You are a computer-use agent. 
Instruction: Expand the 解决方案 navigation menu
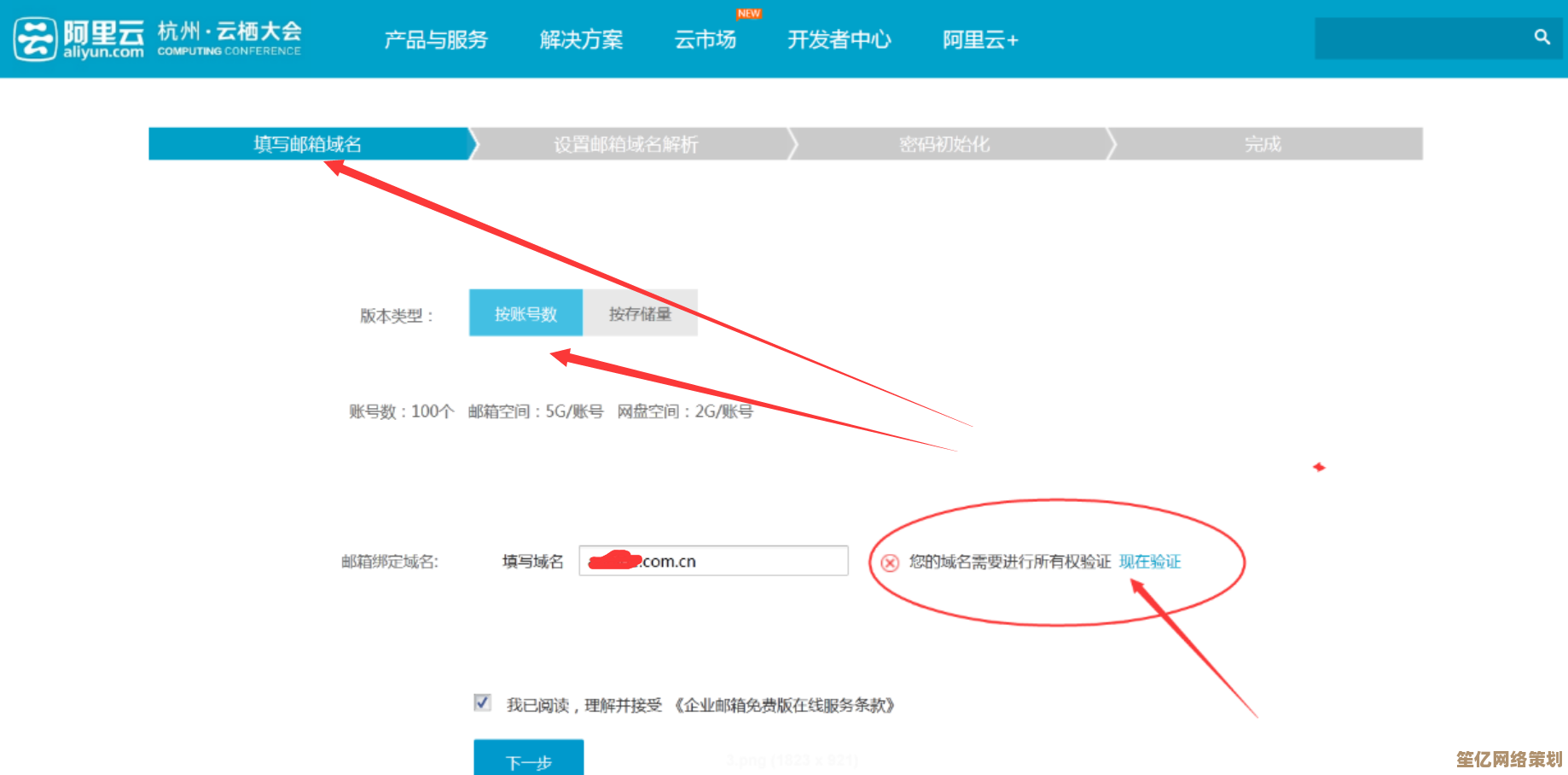tap(581, 40)
